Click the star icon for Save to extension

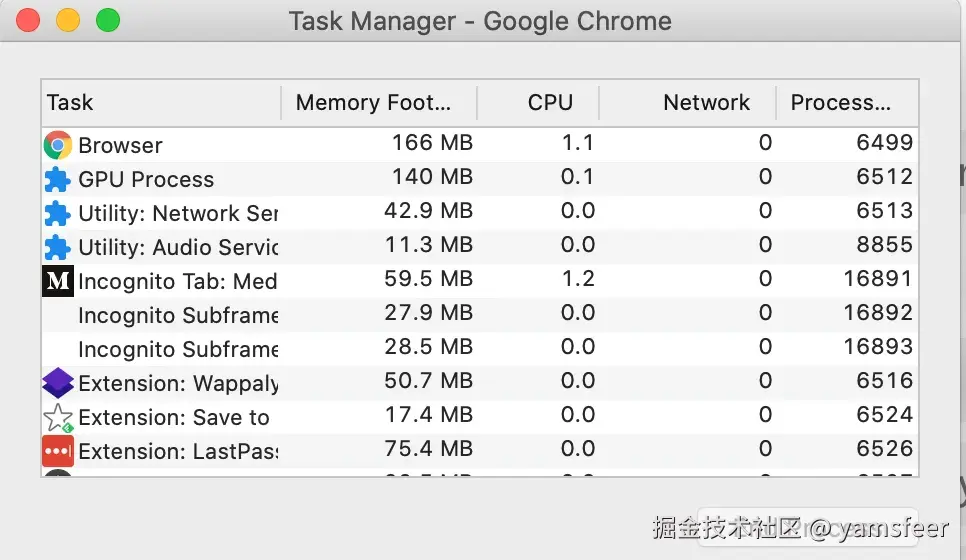click(58, 417)
